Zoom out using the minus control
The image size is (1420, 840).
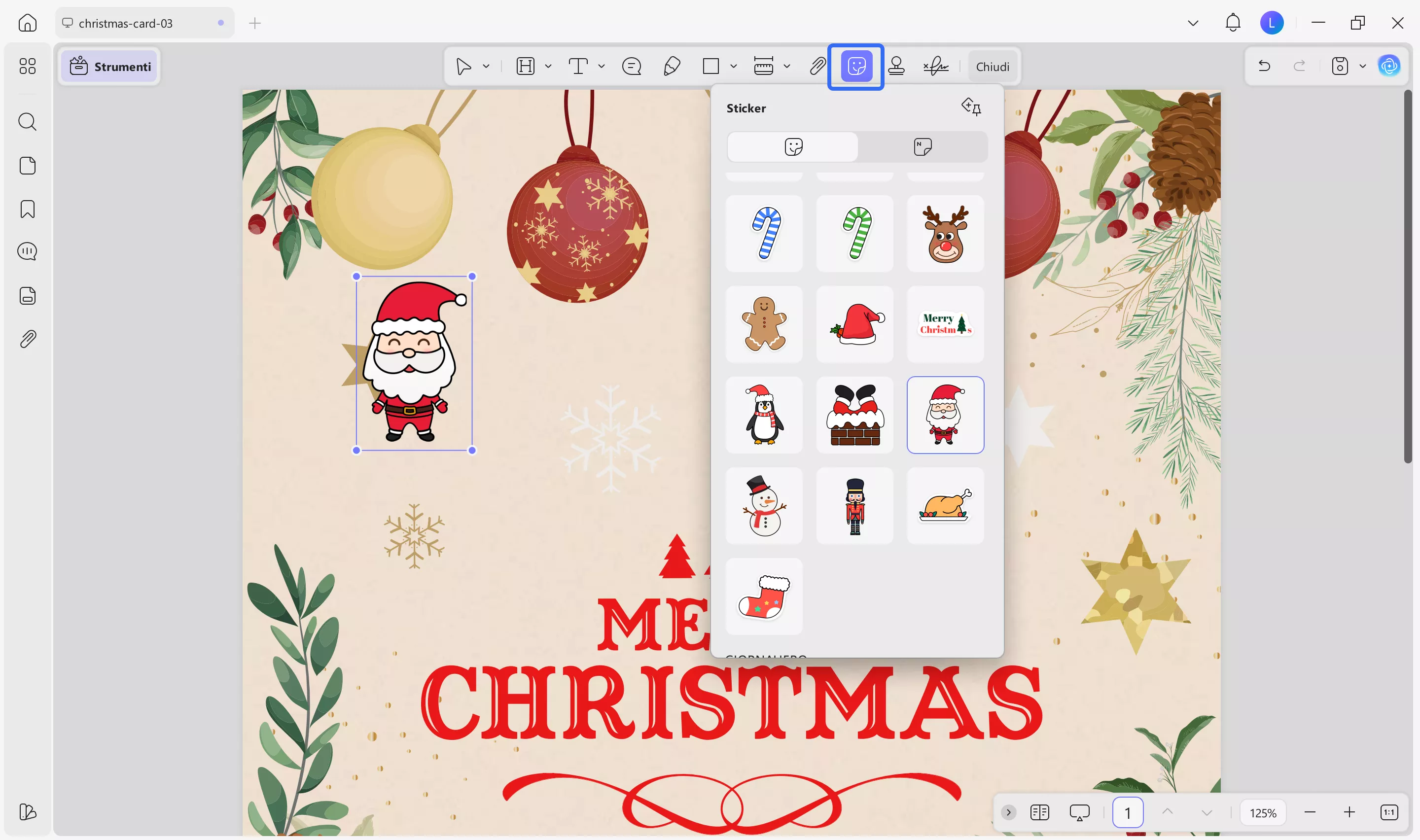tap(1311, 812)
